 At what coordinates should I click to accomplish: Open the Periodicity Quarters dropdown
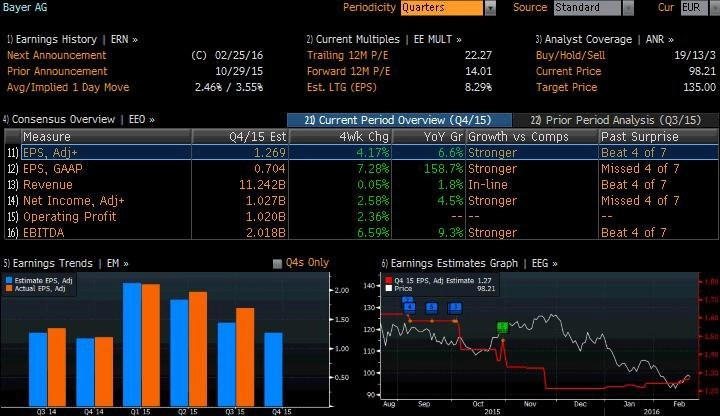coord(442,8)
